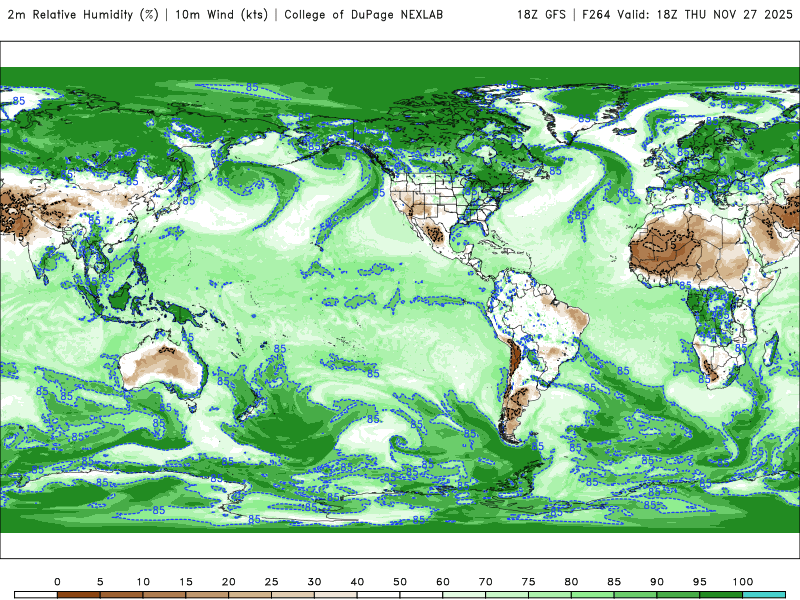Select the legend label '90'
The width and height of the screenshot is (800, 600).
click(657, 582)
